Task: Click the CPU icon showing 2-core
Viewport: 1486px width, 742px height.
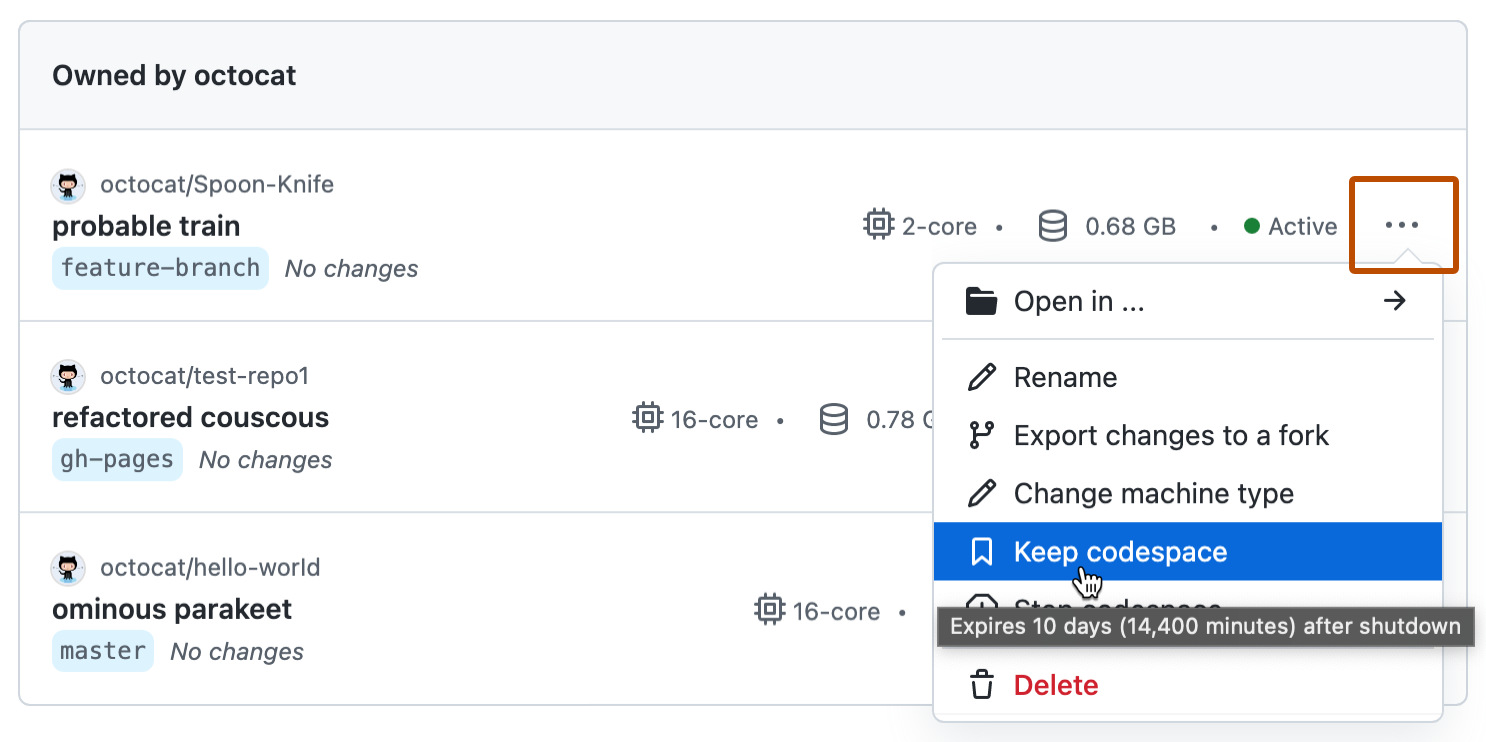Action: [878, 225]
